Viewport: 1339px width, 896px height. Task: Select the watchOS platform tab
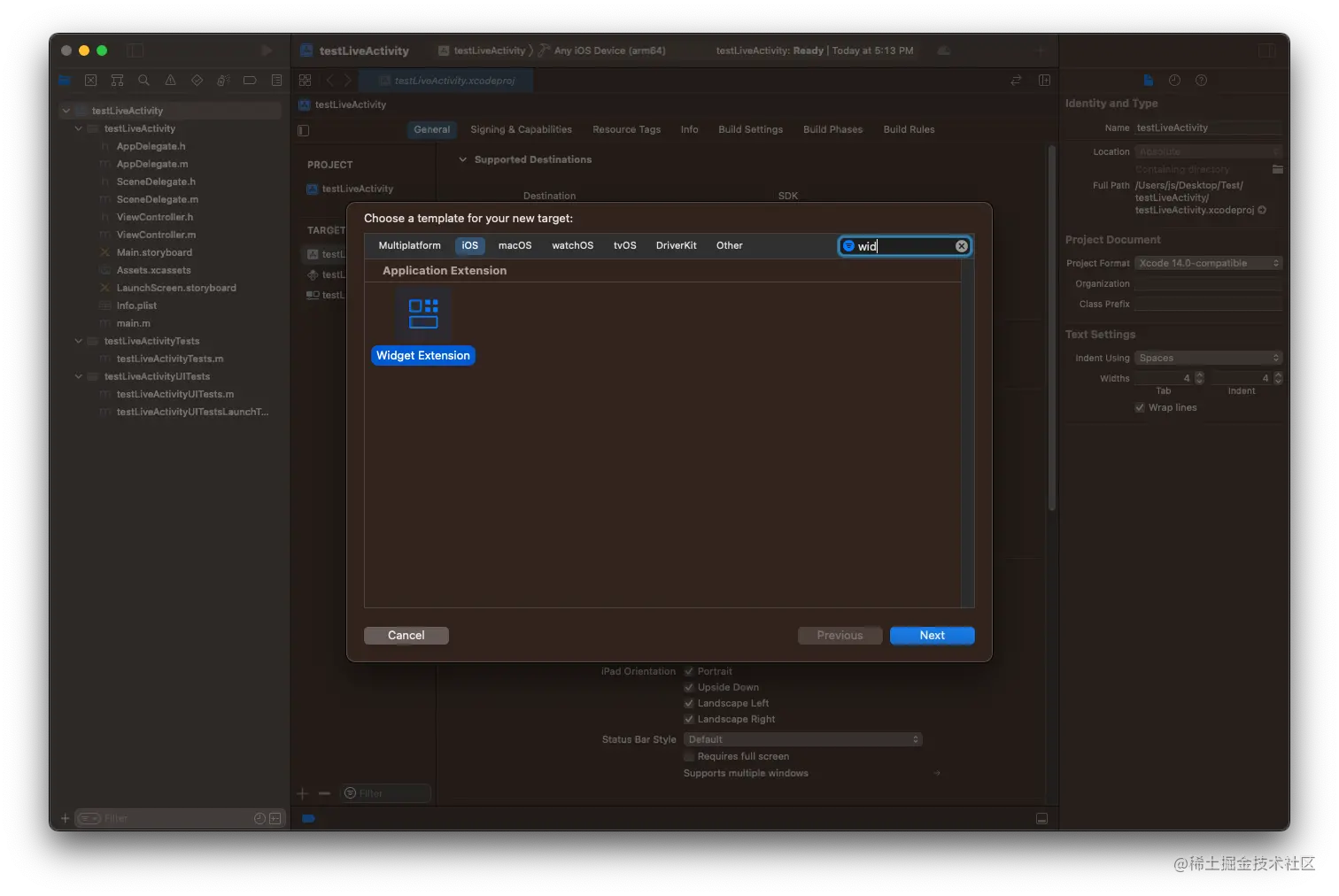tap(572, 245)
